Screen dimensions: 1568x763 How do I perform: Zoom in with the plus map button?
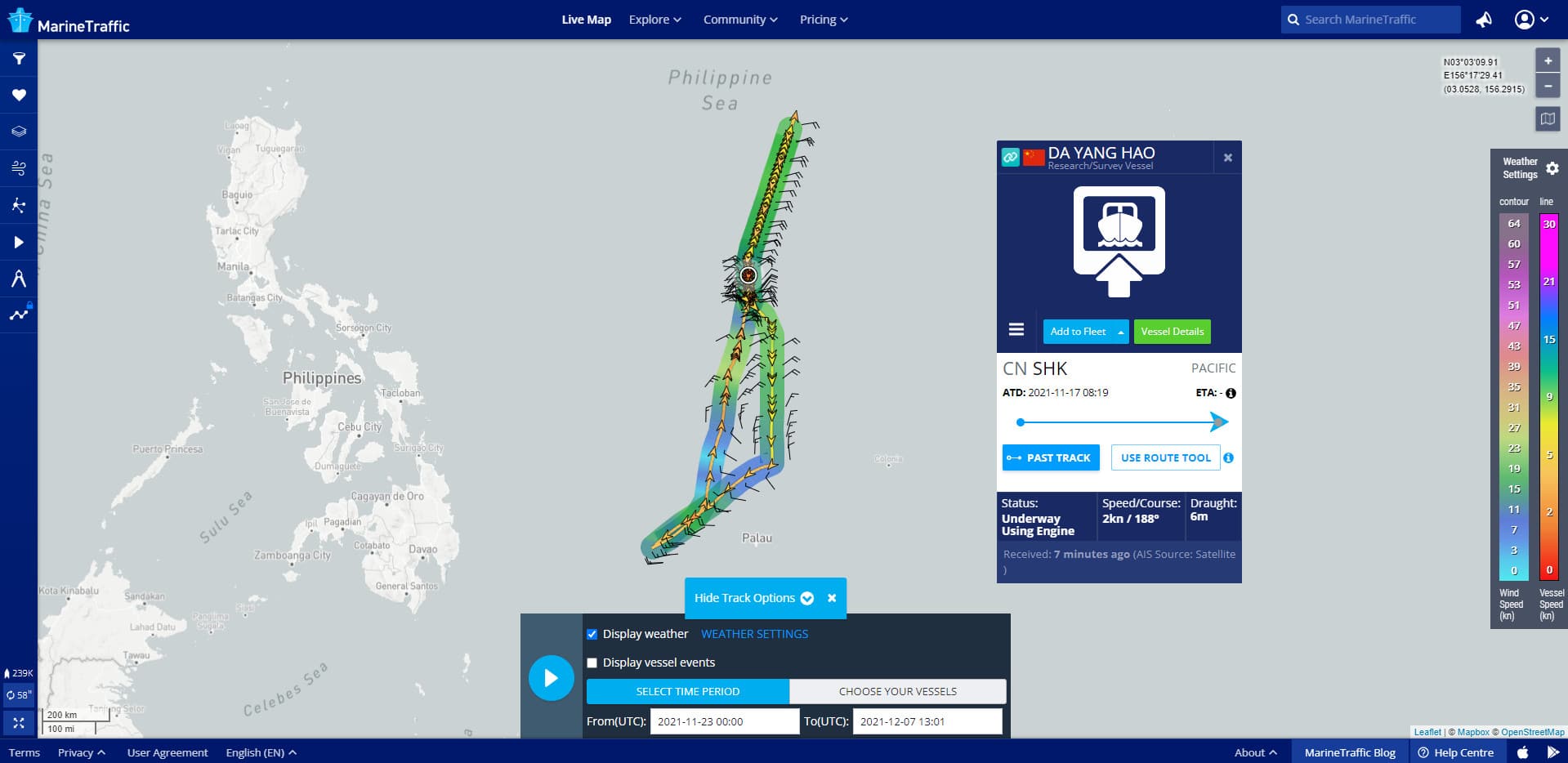tap(1548, 61)
